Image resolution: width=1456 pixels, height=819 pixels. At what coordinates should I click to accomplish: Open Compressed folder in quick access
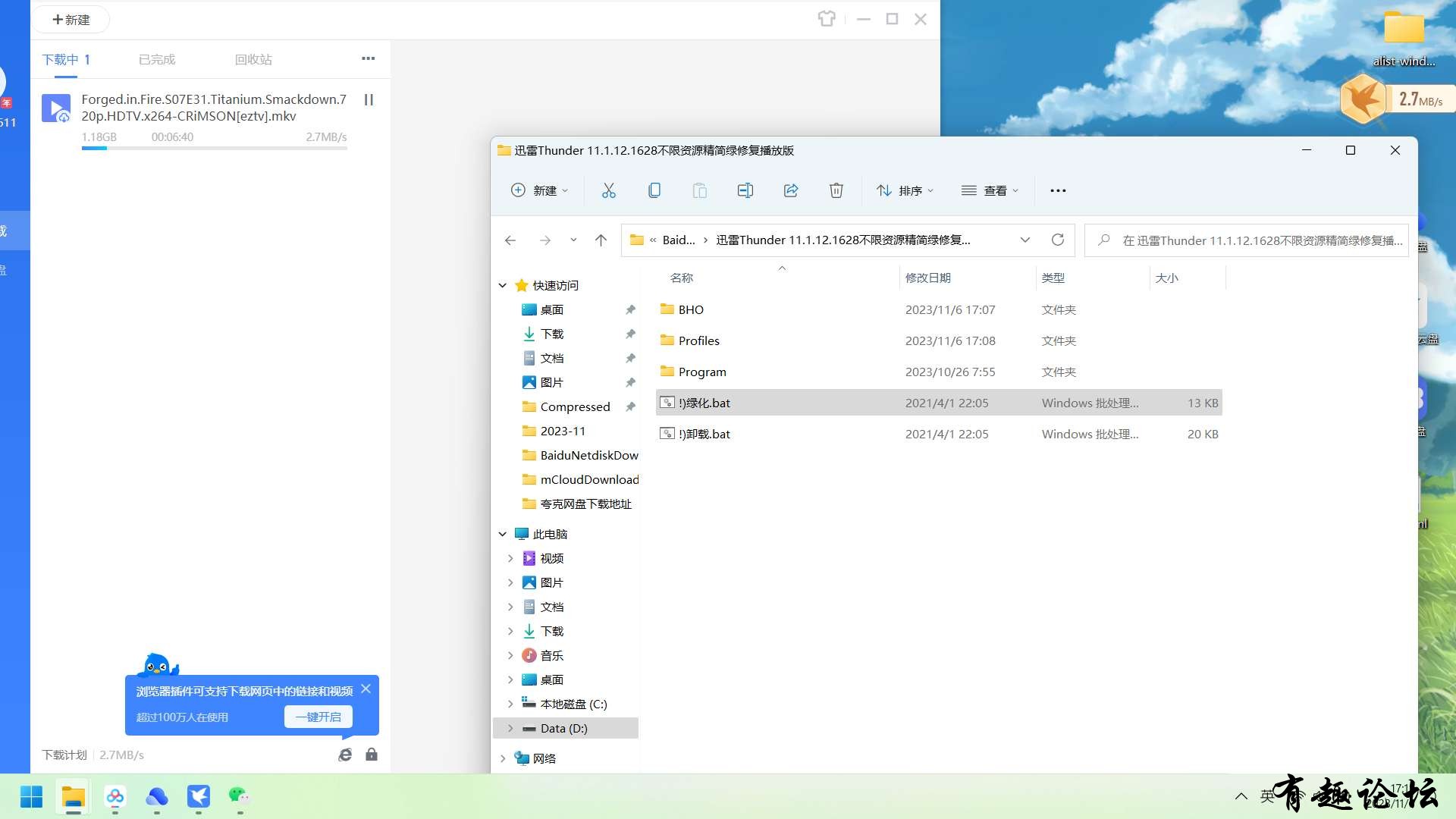566,406
